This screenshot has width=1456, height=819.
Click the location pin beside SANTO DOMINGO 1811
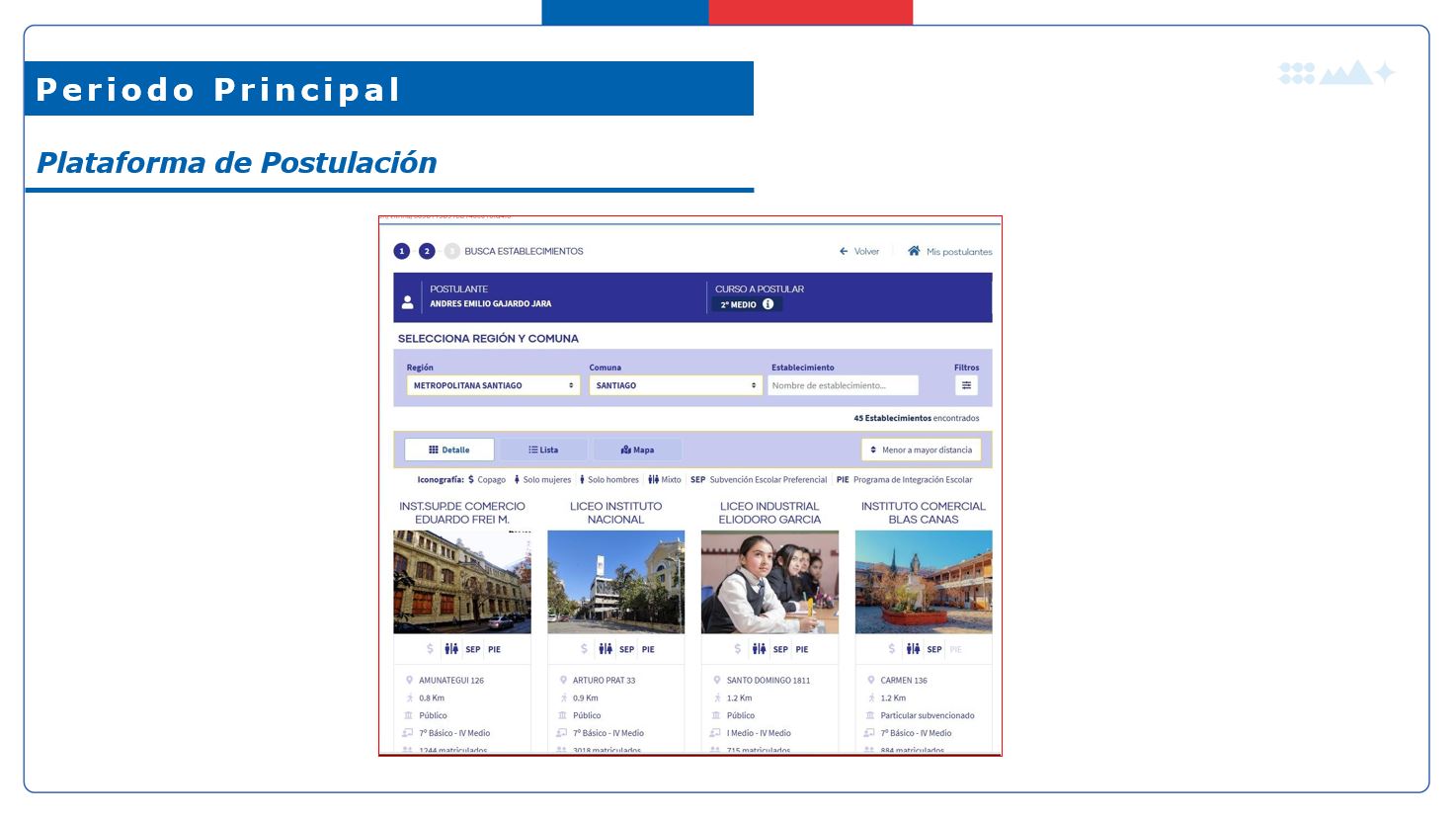(x=717, y=680)
